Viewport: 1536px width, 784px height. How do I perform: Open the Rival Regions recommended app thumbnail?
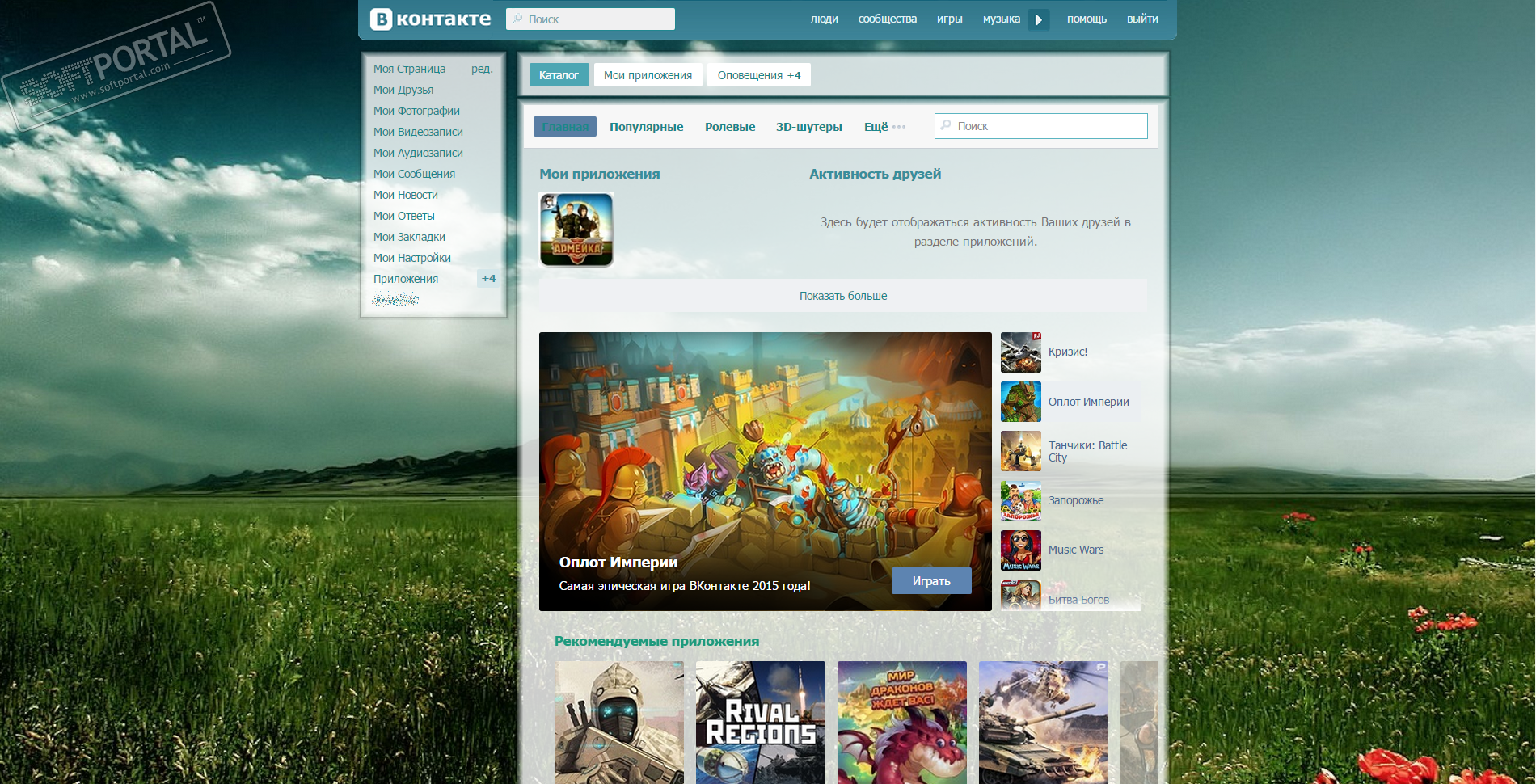coord(761,723)
